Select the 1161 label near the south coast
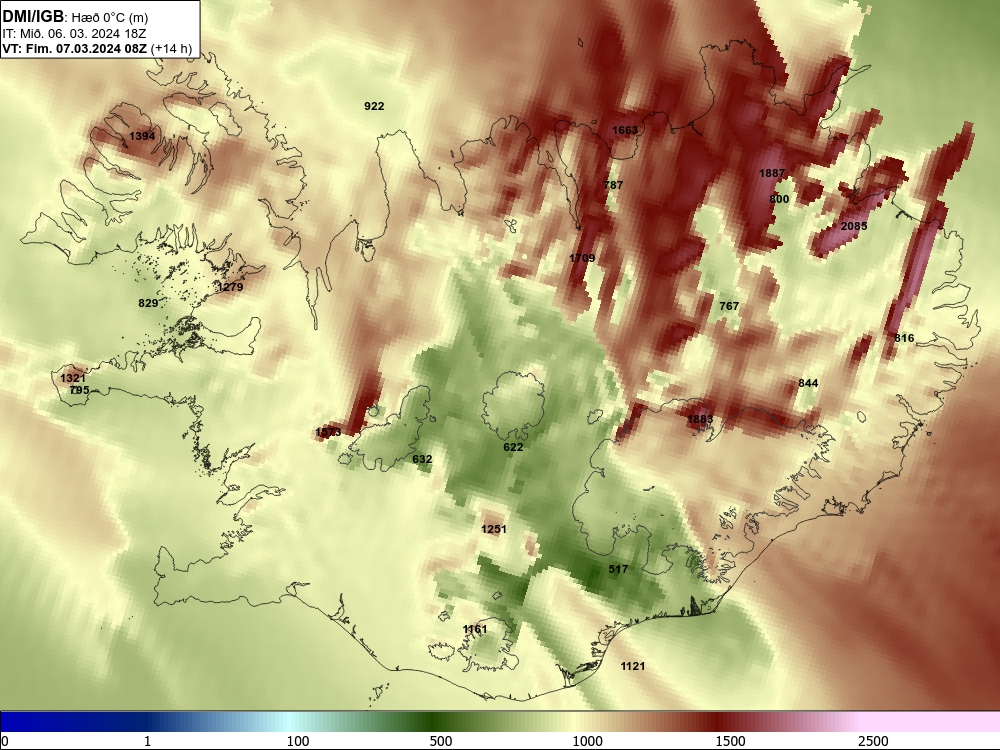Image resolution: width=1000 pixels, height=750 pixels. [x=474, y=629]
